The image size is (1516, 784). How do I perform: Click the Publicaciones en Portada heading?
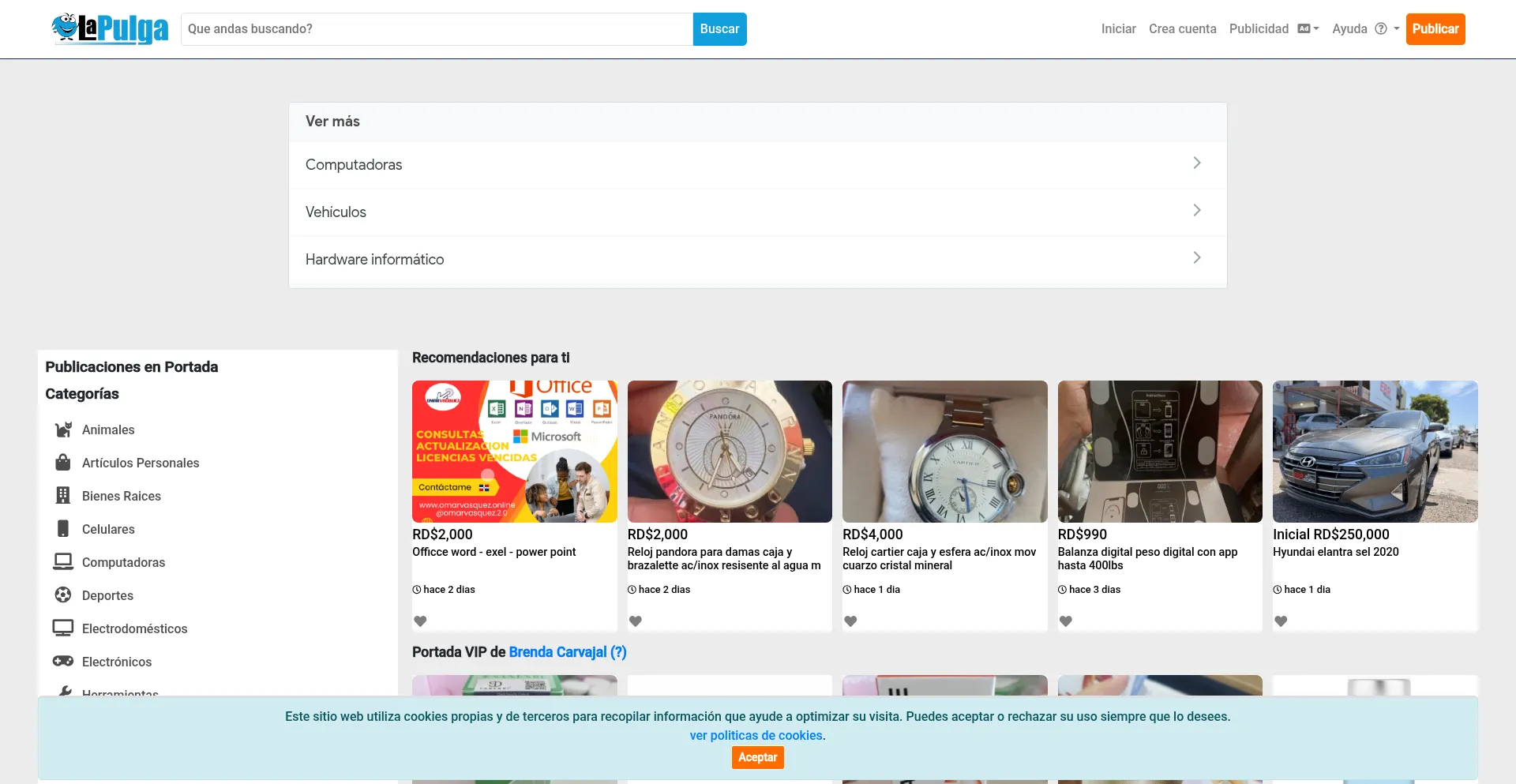[132, 367]
